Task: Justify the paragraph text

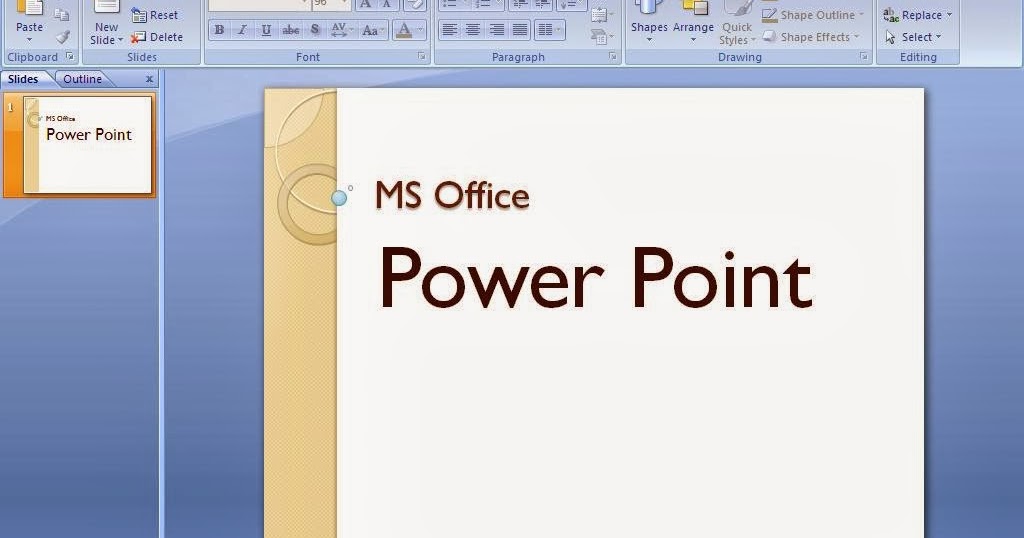Action: tap(520, 30)
